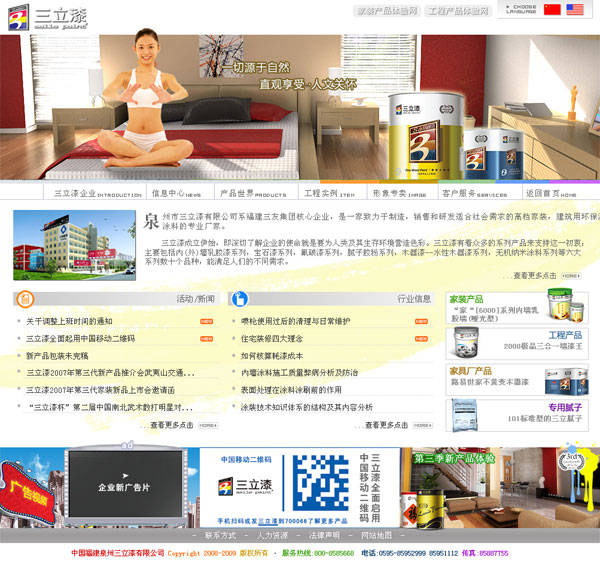Click 服务热线 hotline number in footer
This screenshot has height=561, width=600.
[x=318, y=553]
